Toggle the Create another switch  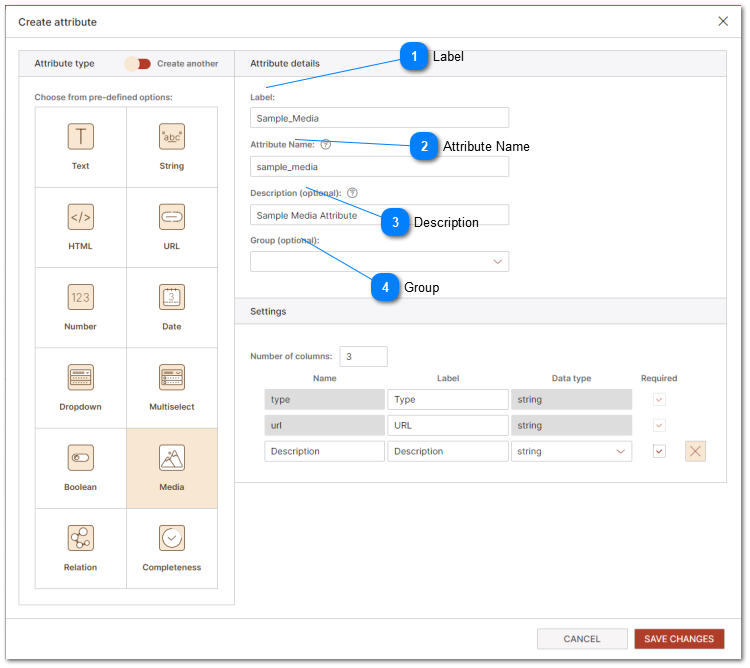tap(138, 64)
